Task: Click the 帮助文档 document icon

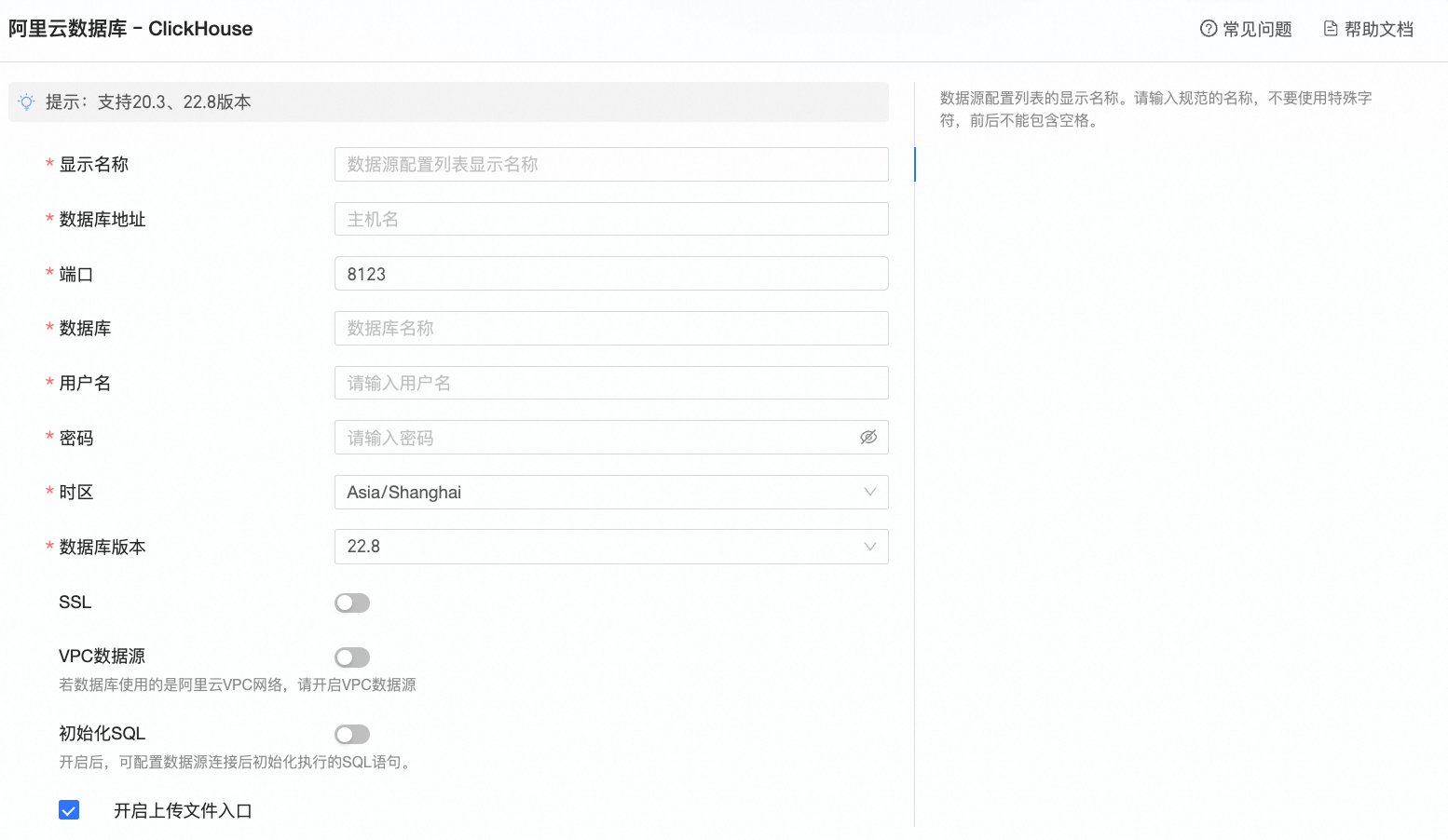Action: 1331,29
